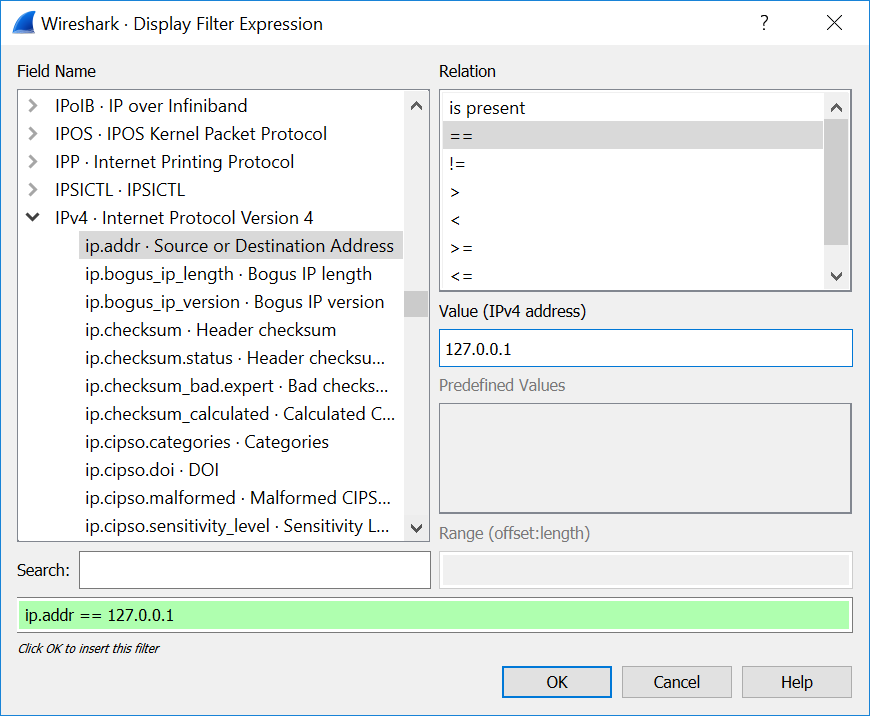
Task: Click the Search input box
Action: (x=254, y=570)
